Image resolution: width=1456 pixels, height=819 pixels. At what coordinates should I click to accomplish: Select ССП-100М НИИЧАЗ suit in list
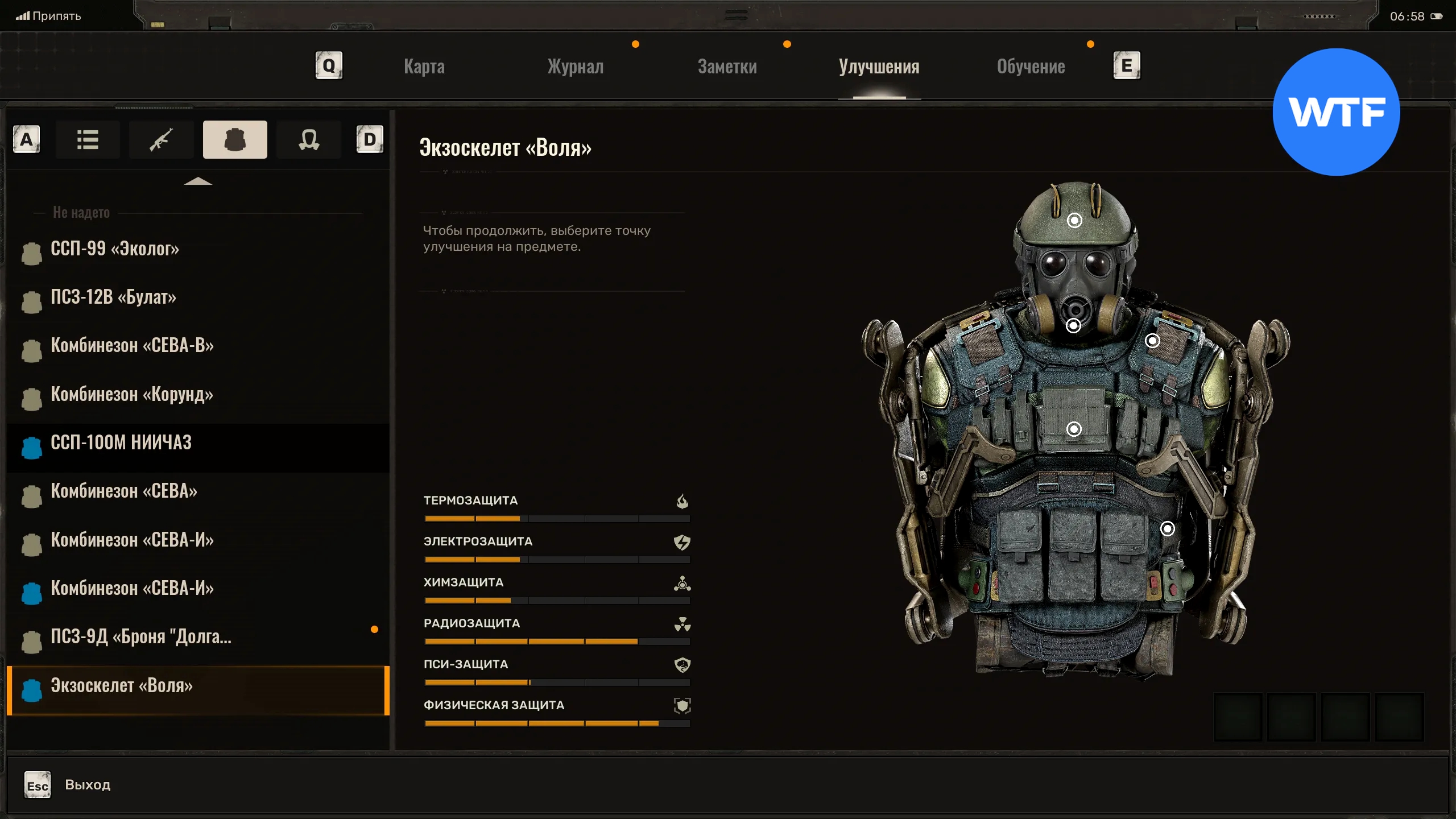tap(121, 442)
